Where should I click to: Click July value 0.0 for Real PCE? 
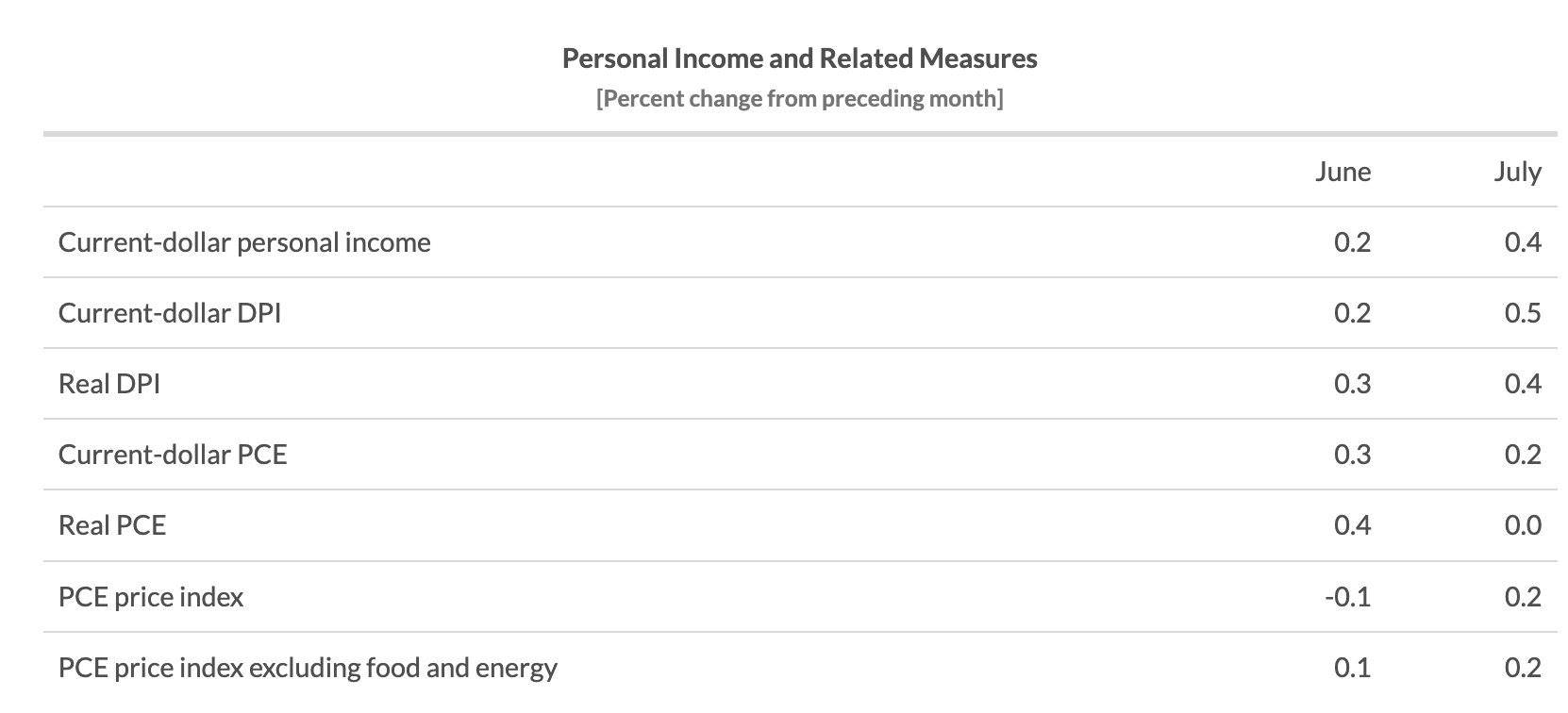[1523, 525]
